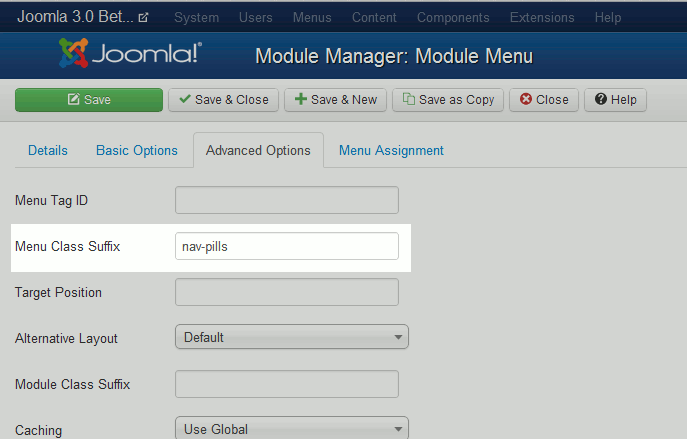Viewport: 687px width, 439px height.
Task: Click Save as Copy button
Action: pyautogui.click(x=448, y=100)
